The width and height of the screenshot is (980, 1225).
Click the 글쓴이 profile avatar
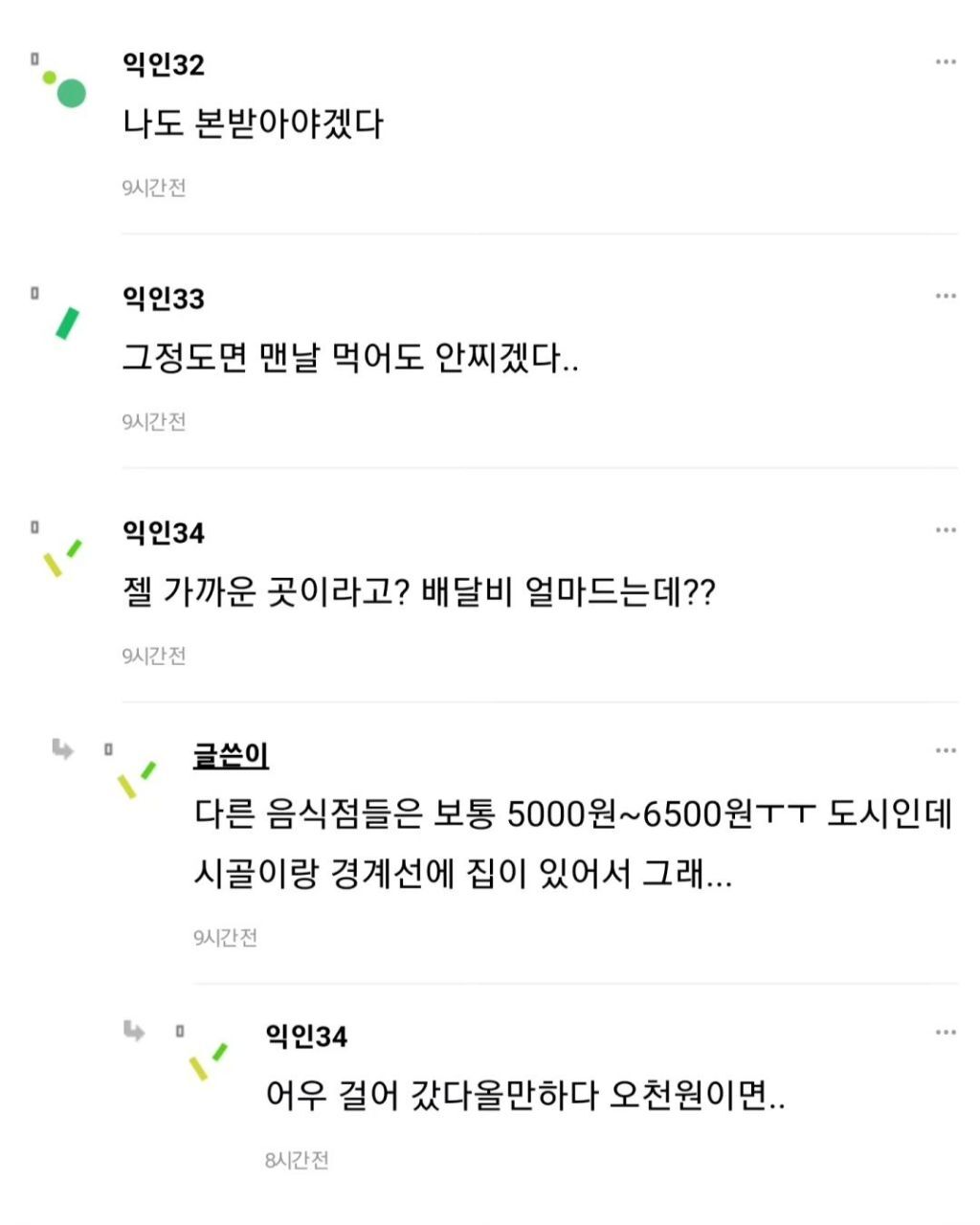coord(136,779)
